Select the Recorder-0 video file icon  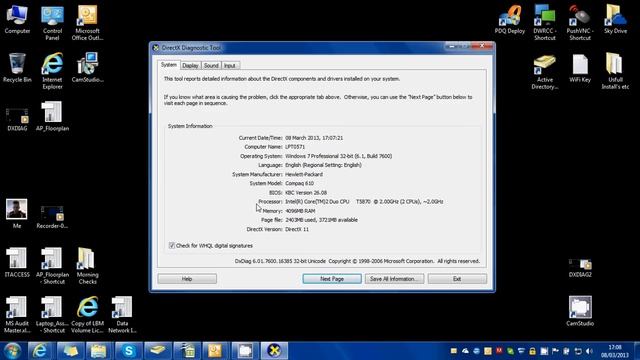click(x=52, y=217)
